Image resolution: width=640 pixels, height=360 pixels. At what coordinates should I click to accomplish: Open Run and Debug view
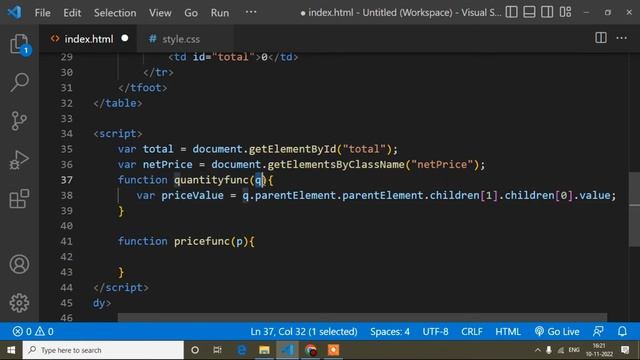tap(19, 160)
